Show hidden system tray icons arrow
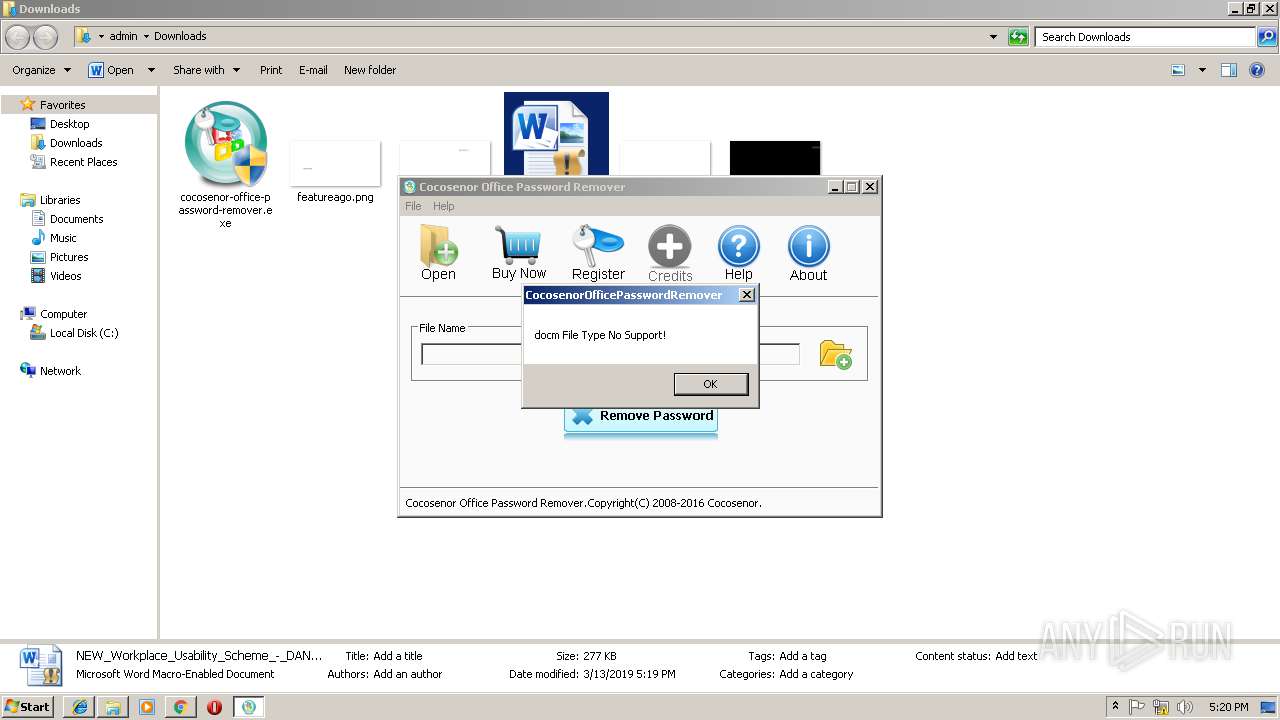The image size is (1280, 720). (x=1115, y=706)
